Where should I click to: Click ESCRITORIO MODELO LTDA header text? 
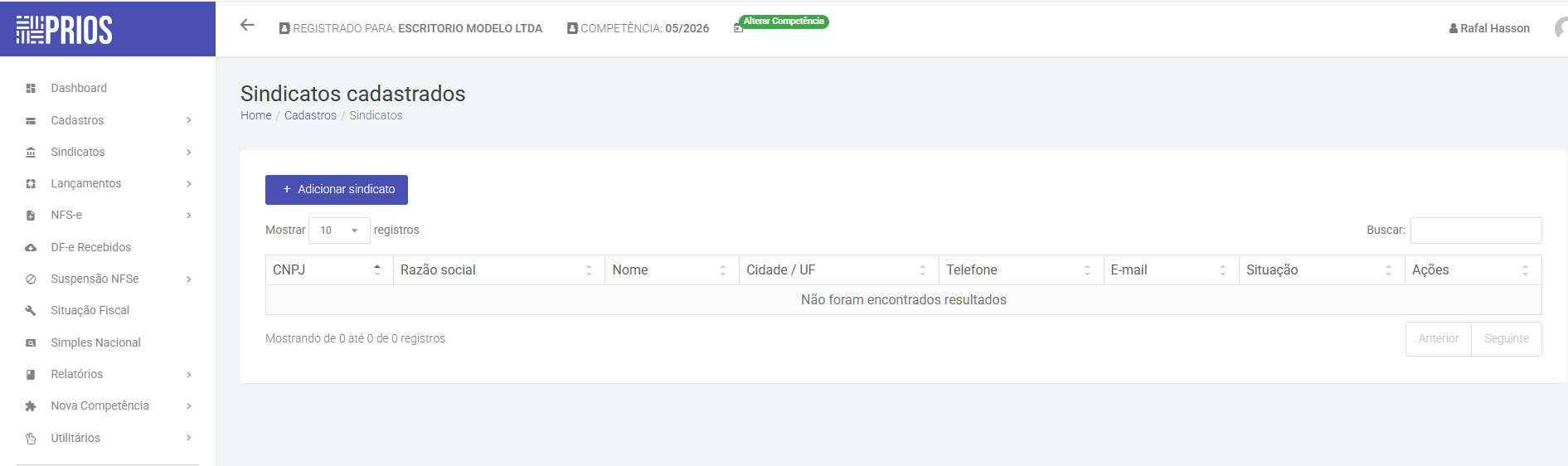470,28
